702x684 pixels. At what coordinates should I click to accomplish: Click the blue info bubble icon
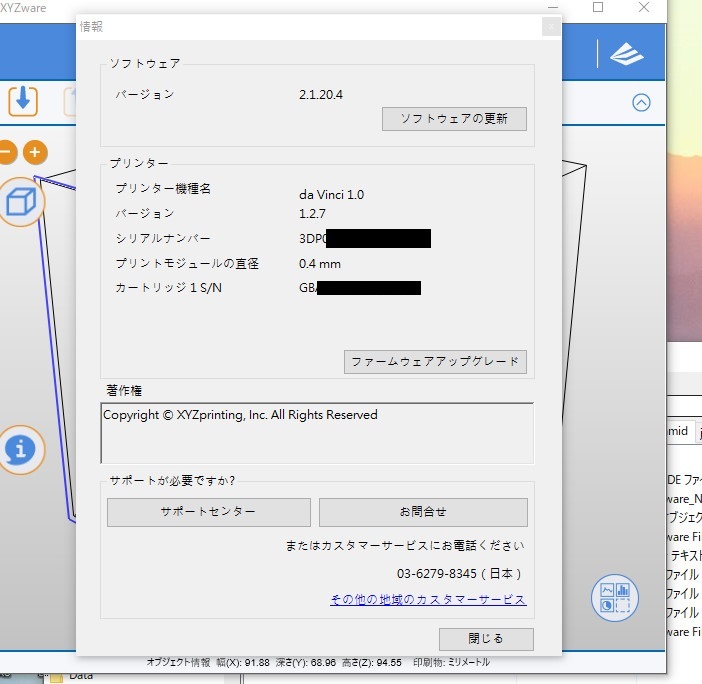[x=22, y=450]
